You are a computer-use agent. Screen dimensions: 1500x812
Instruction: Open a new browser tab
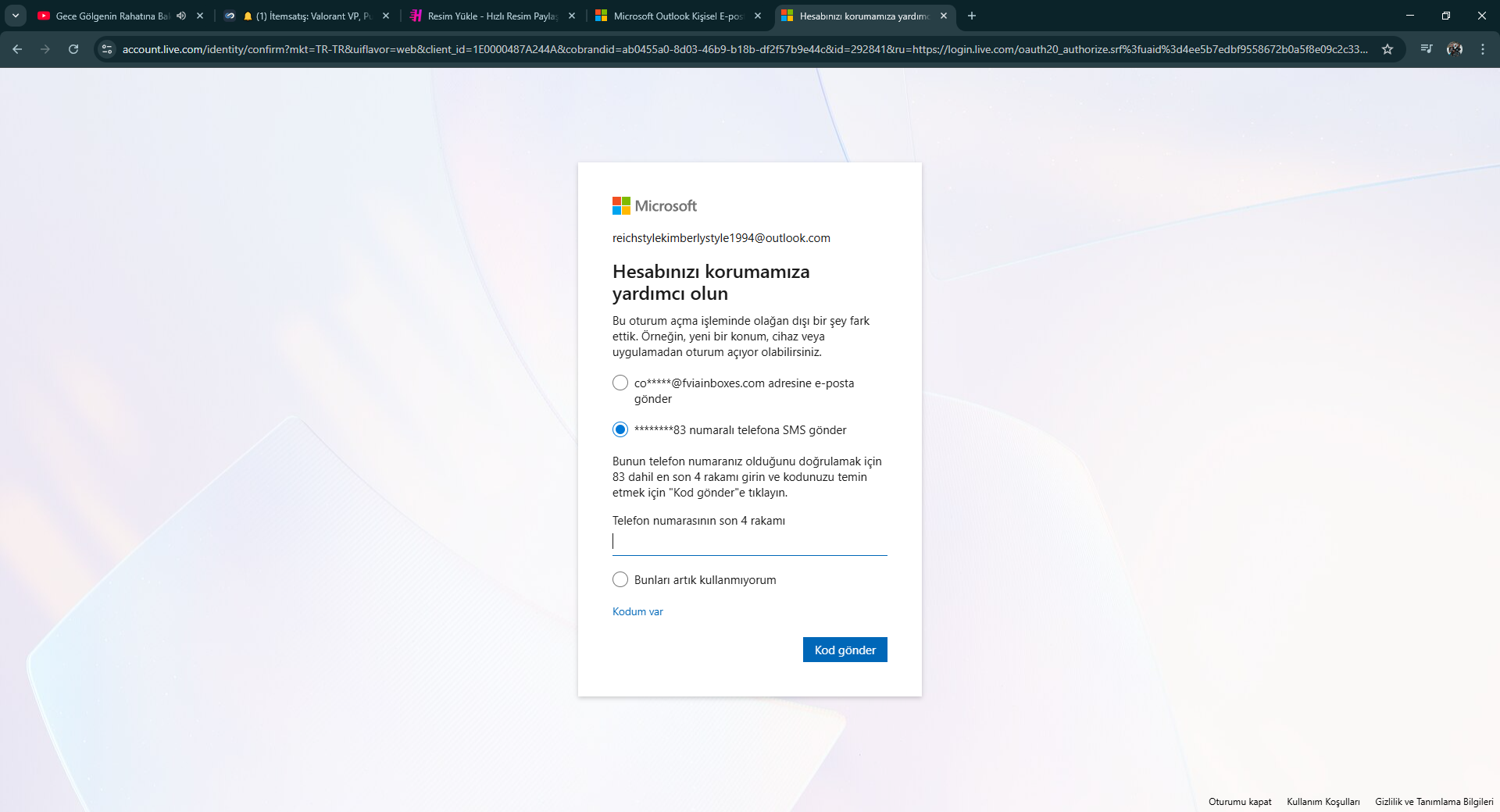(972, 16)
